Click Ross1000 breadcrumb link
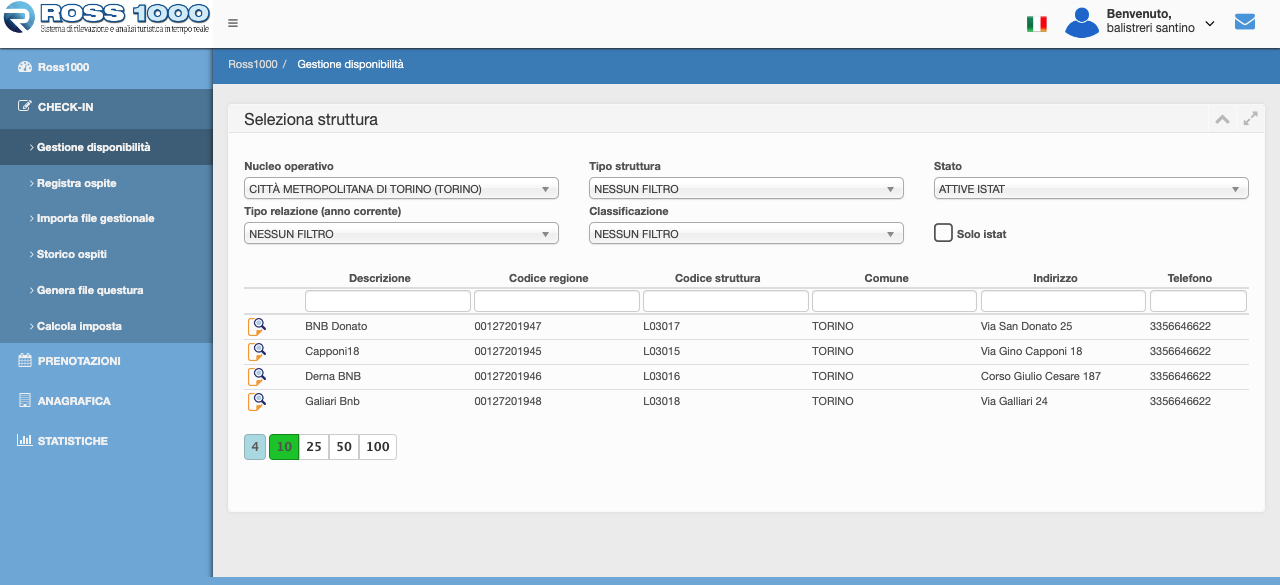The image size is (1280, 585). (253, 64)
